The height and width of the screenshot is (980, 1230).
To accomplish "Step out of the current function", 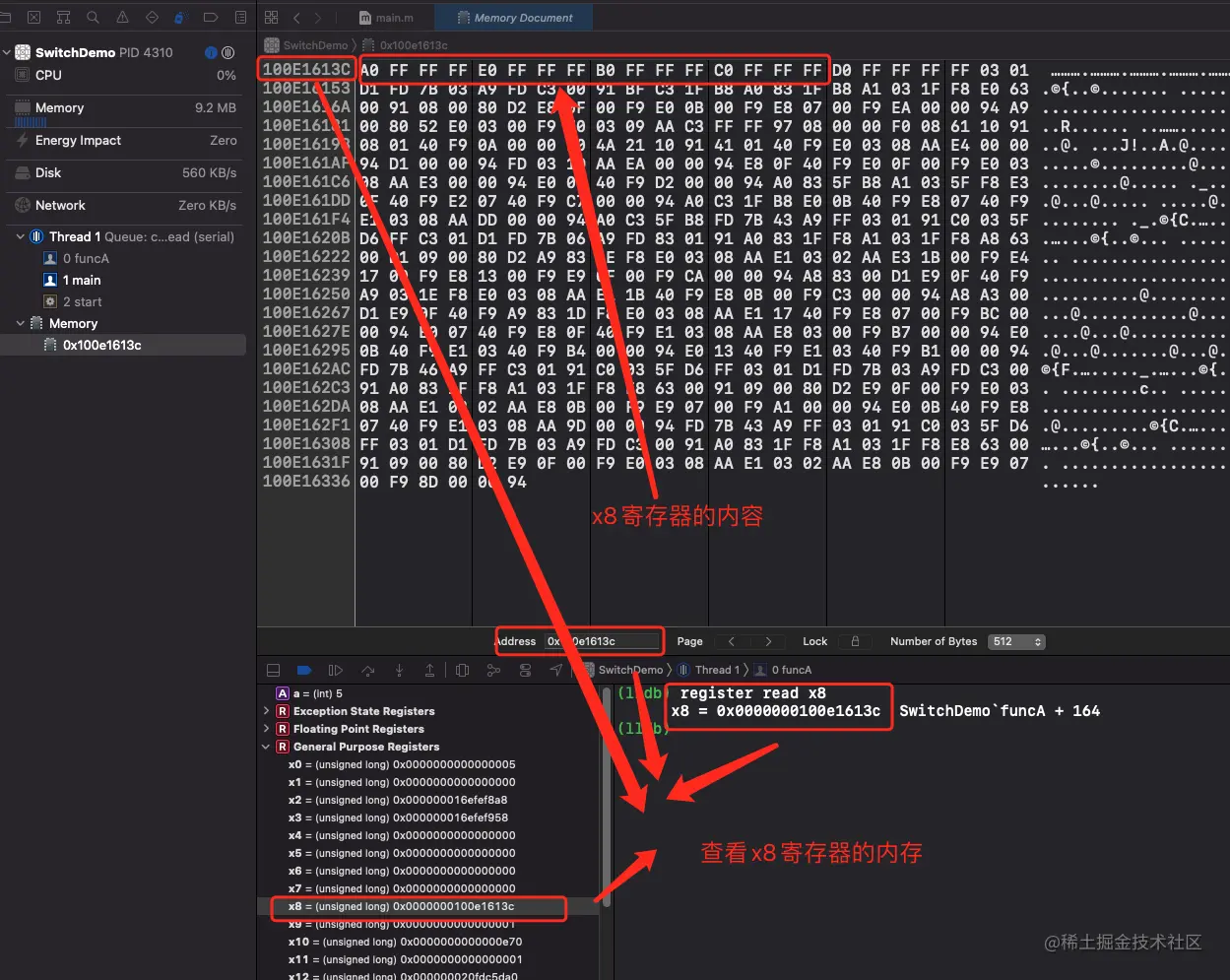I will click(430, 670).
